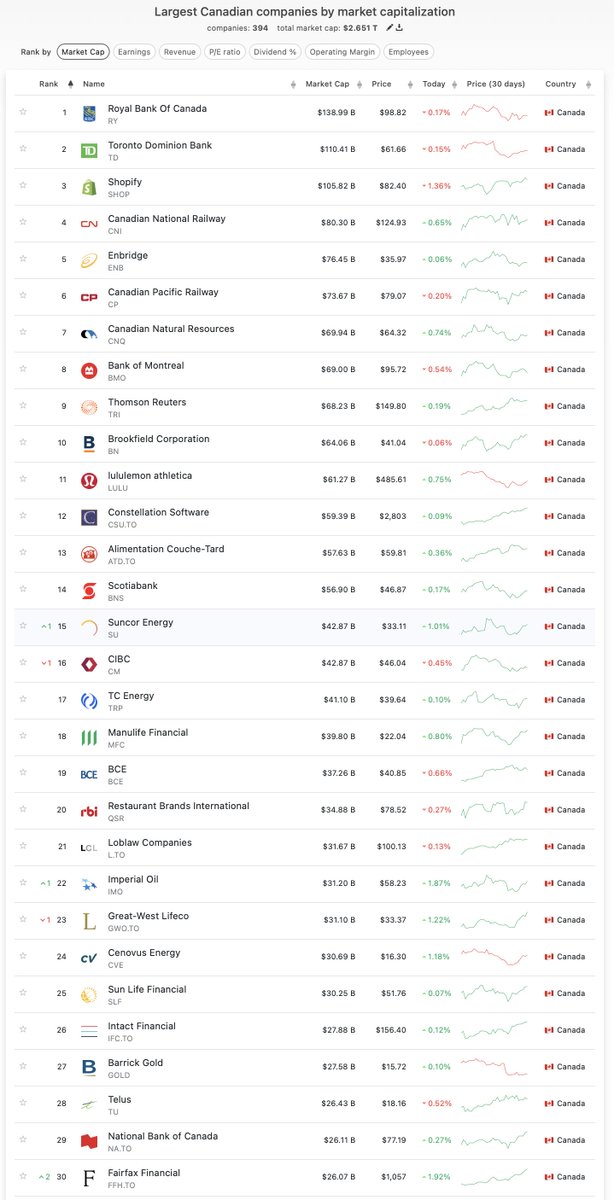
Task: Open the Imperial Oil company link
Action: (133, 879)
